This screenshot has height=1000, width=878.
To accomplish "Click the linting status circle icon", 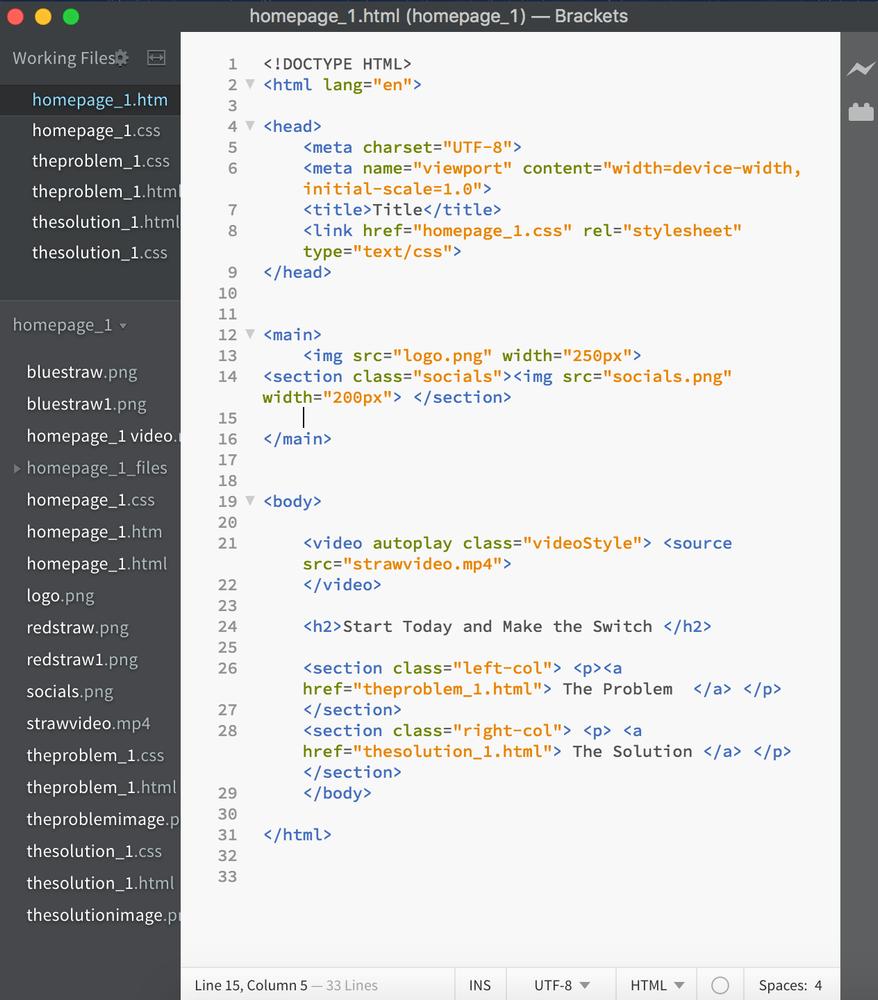I will pos(720,985).
